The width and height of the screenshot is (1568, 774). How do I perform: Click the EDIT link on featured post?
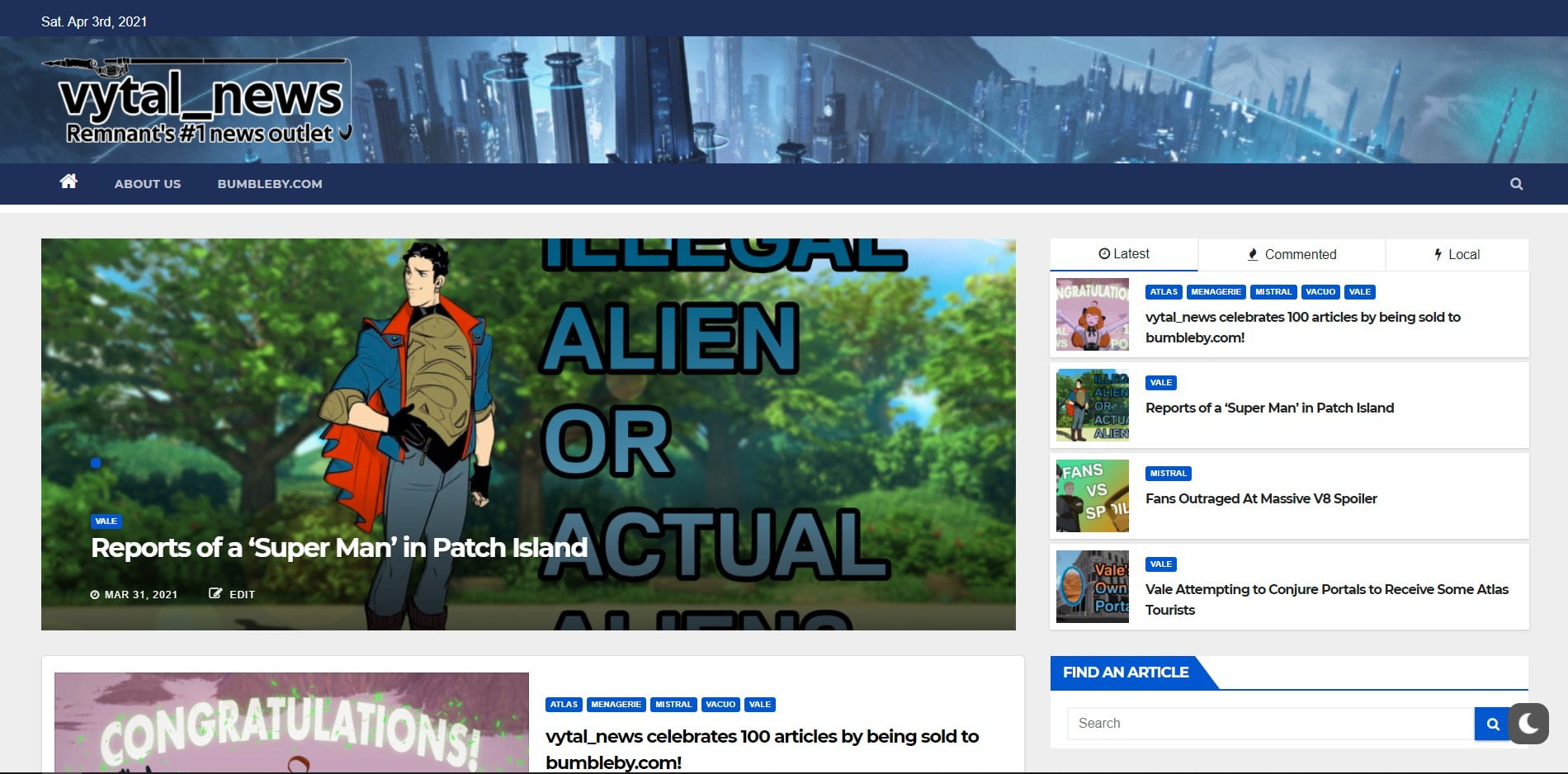pyautogui.click(x=232, y=594)
